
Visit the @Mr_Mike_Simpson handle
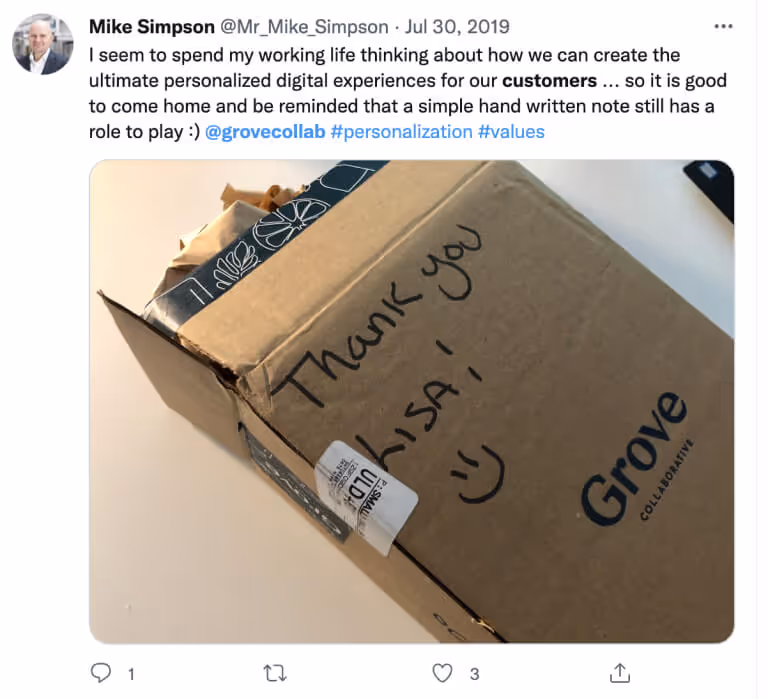[304, 27]
